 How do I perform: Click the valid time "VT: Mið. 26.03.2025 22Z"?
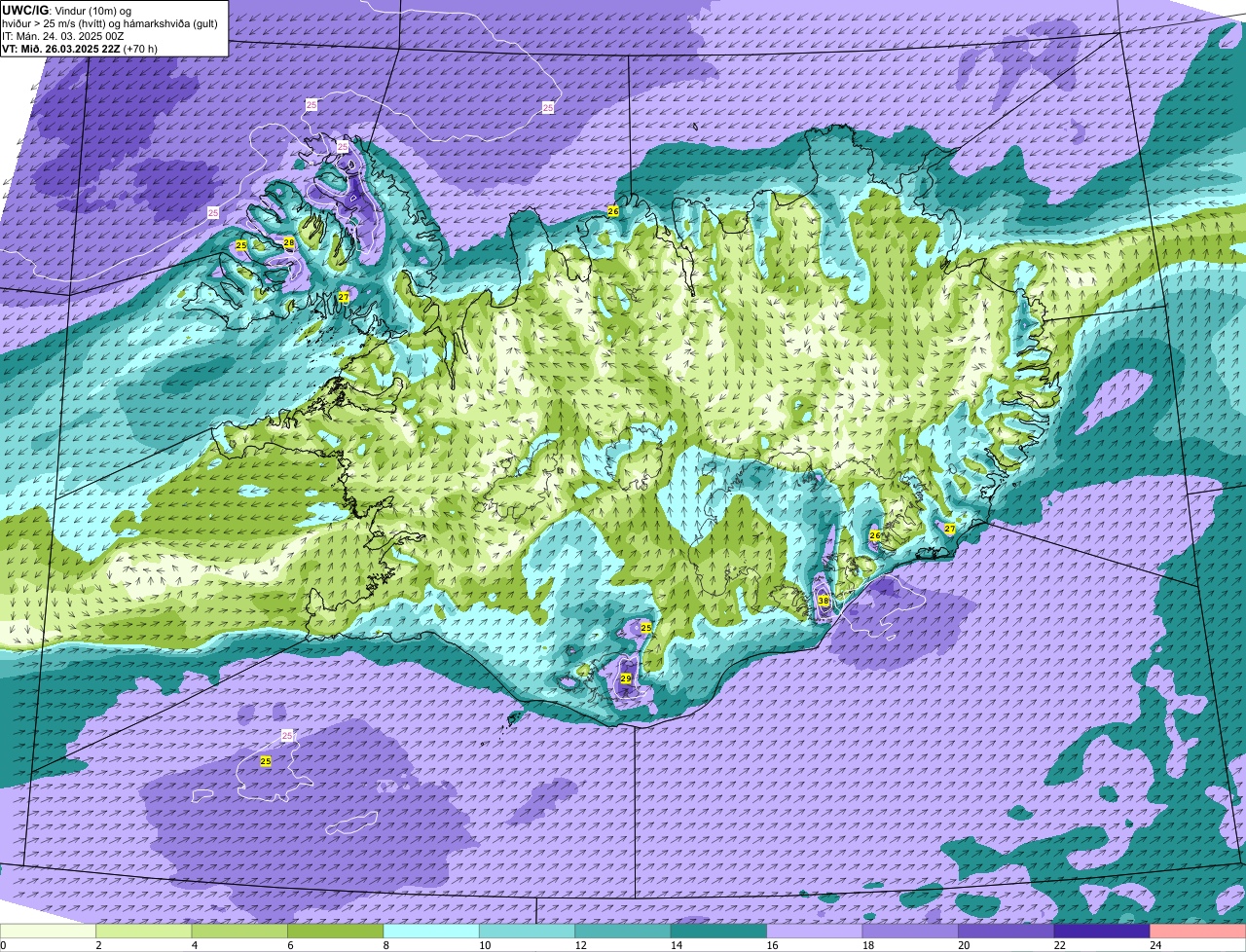tap(62, 48)
